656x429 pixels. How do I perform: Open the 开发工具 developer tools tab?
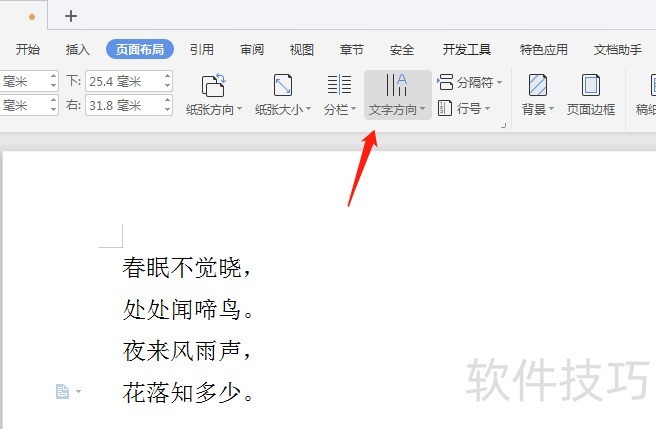click(466, 49)
